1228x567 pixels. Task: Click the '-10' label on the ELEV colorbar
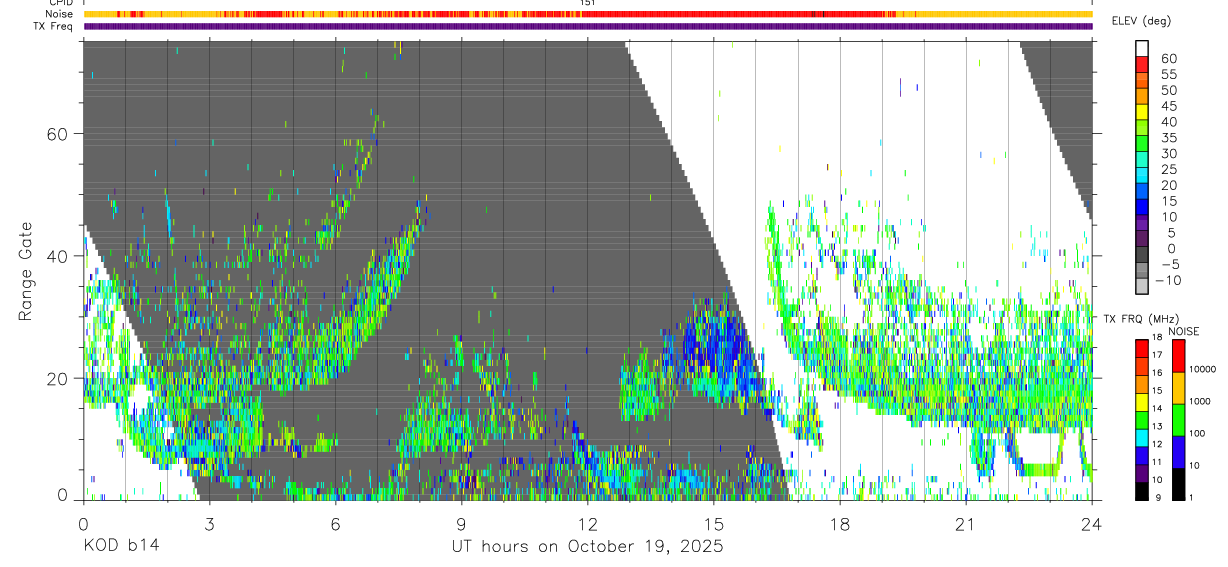[x=1167, y=280]
